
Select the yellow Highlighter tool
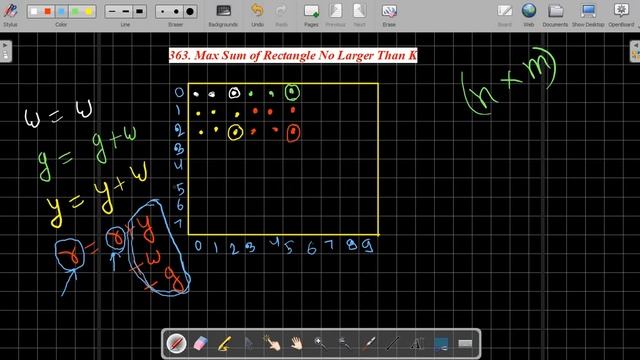pos(224,344)
